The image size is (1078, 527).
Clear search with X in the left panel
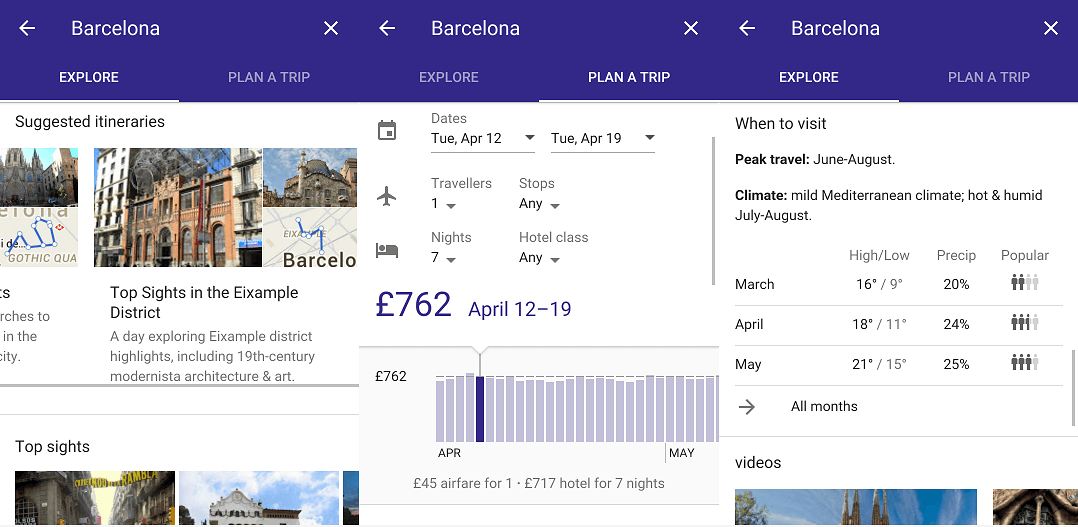click(x=331, y=29)
